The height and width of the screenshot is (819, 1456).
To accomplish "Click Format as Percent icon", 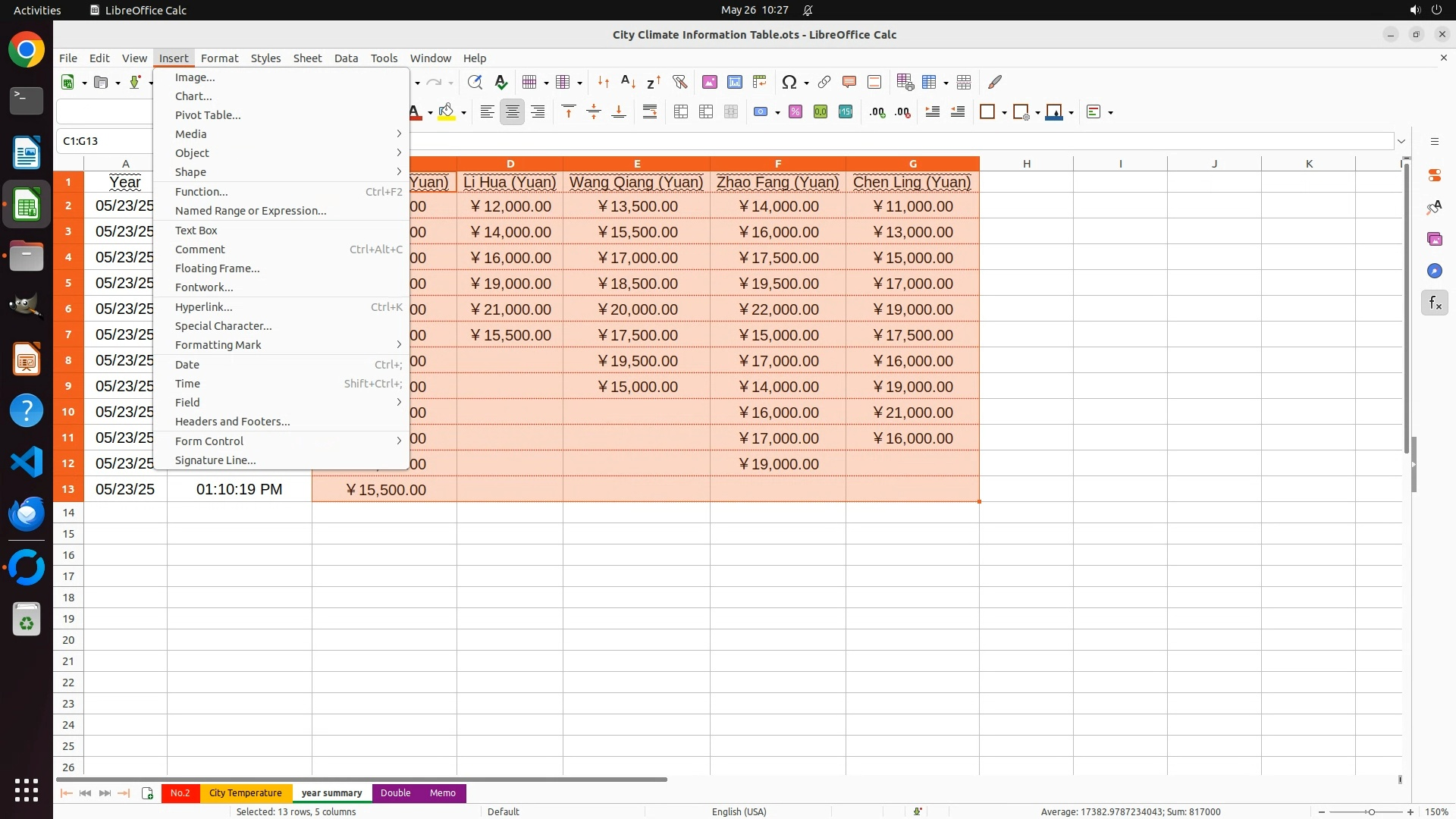I will [795, 112].
